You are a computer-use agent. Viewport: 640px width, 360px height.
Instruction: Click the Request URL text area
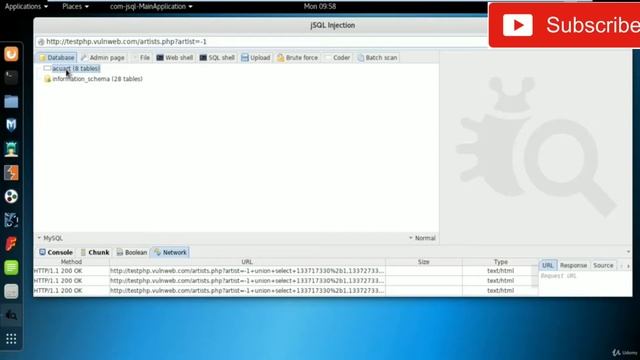coord(585,283)
